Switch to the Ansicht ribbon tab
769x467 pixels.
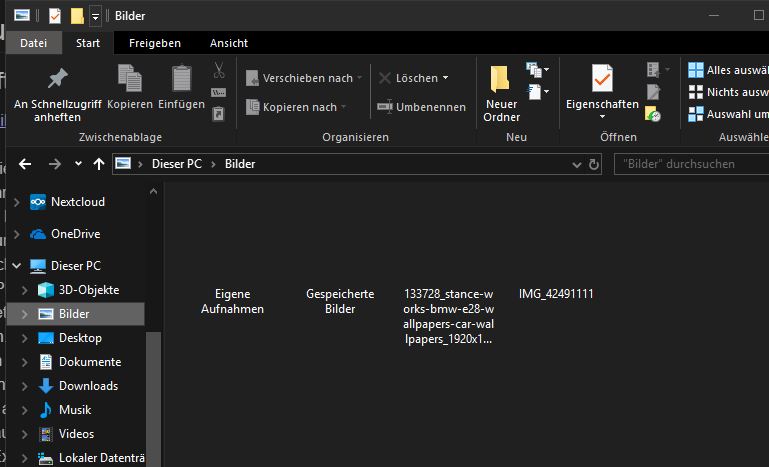[229, 43]
